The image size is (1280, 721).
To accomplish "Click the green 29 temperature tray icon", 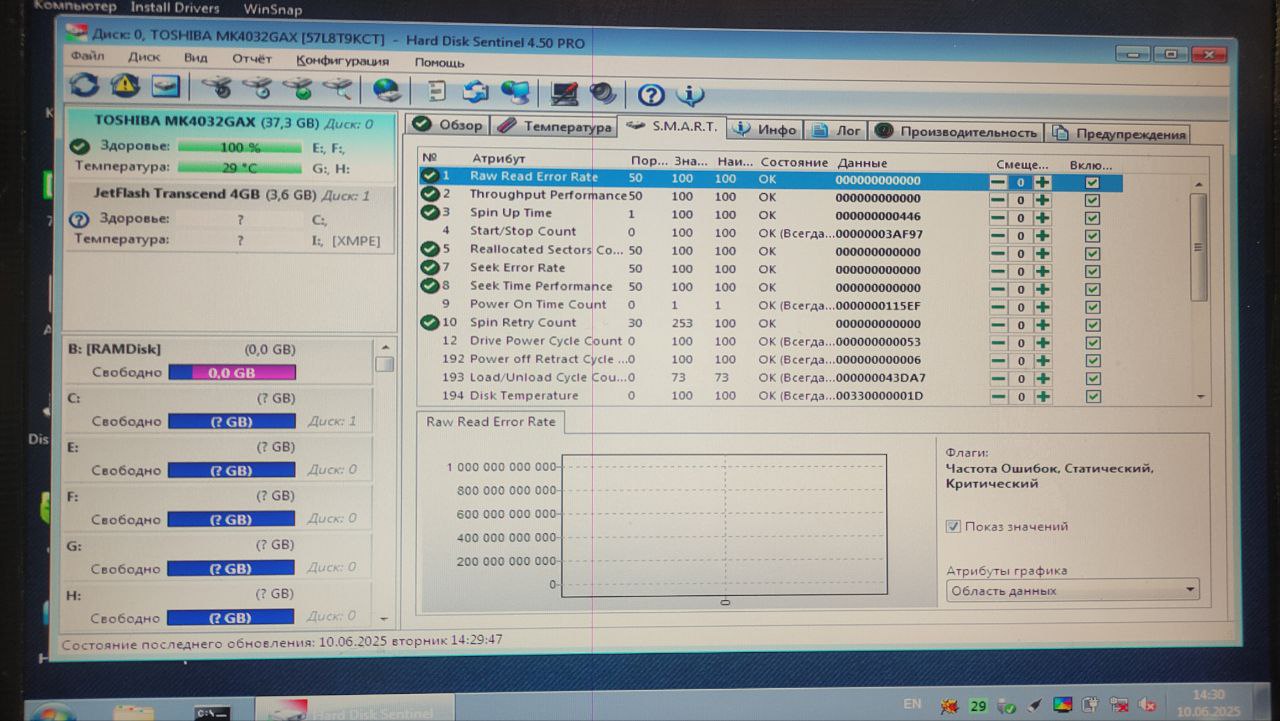I will (978, 706).
